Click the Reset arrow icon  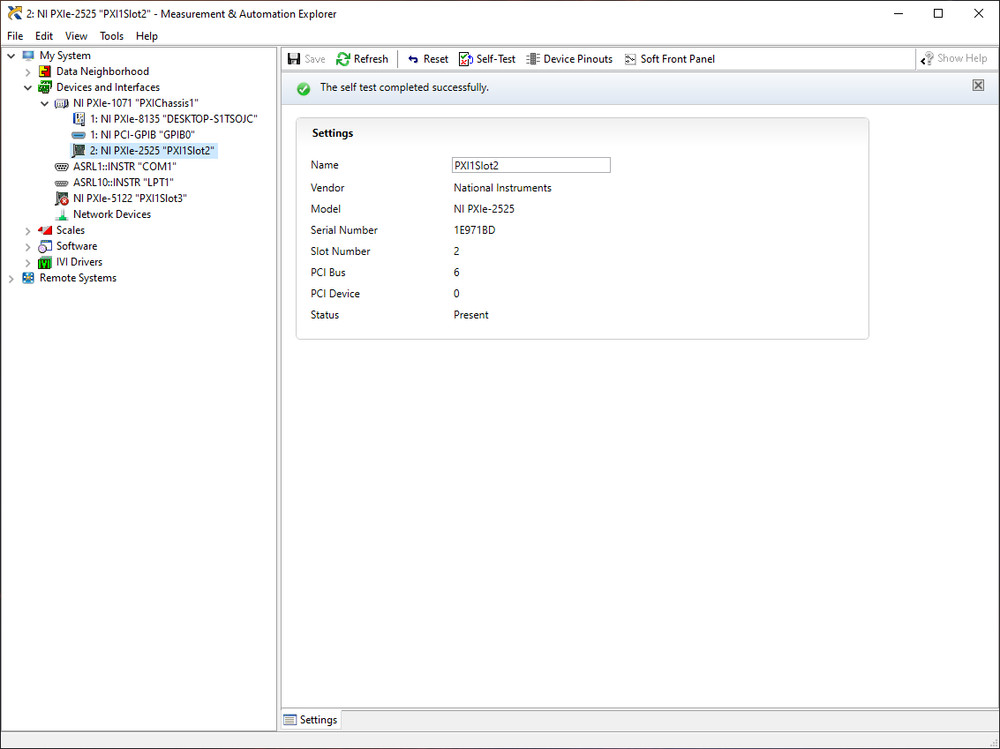413,59
